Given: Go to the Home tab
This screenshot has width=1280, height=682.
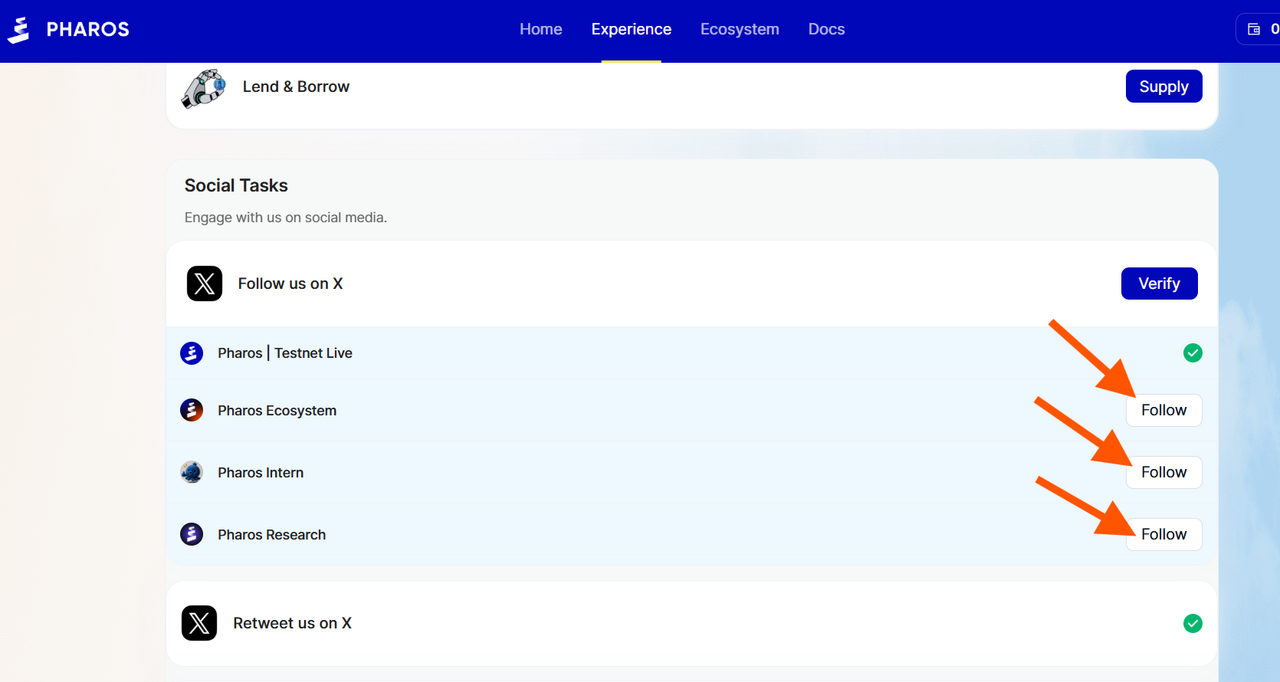Looking at the screenshot, I should (541, 29).
